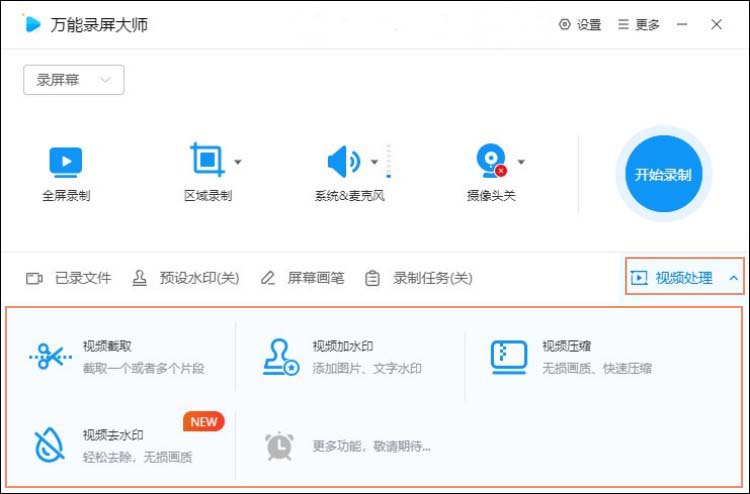The image size is (750, 494).
Task: Start recording with 开始录制 button
Action: click(x=663, y=174)
